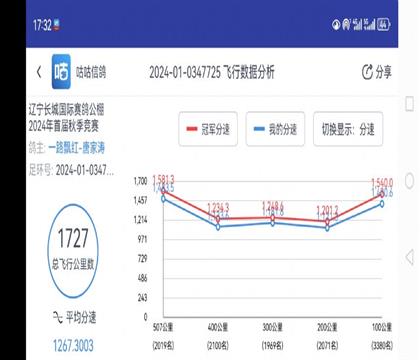The width and height of the screenshot is (420, 360).
Task: Tap the eye-comfort icon in status bar
Action: (336, 24)
